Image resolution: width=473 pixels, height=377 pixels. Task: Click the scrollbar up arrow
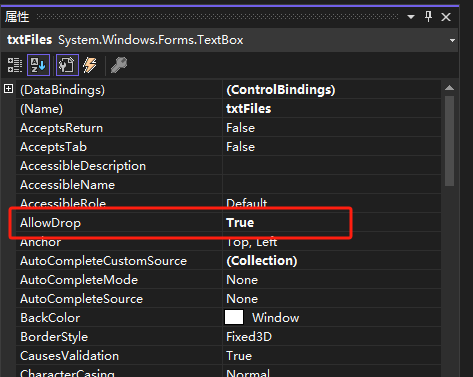pyautogui.click(x=449, y=88)
